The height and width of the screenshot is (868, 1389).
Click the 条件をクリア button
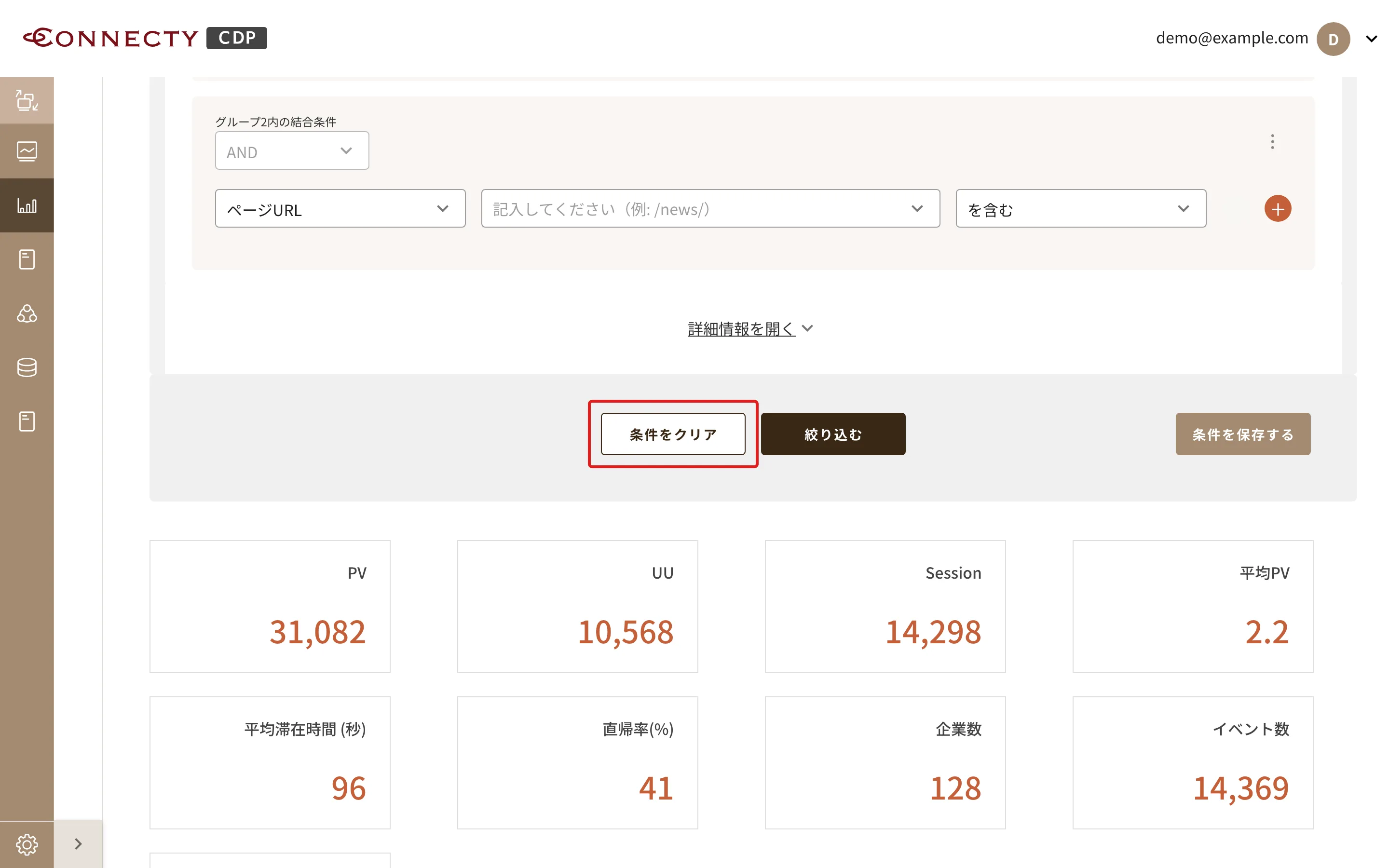pyautogui.click(x=673, y=434)
